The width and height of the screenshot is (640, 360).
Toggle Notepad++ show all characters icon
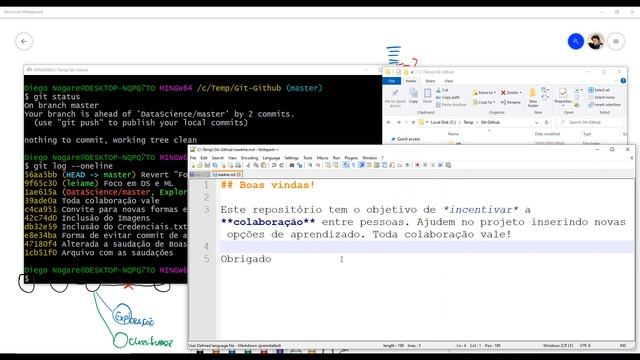pyautogui.click(x=353, y=165)
